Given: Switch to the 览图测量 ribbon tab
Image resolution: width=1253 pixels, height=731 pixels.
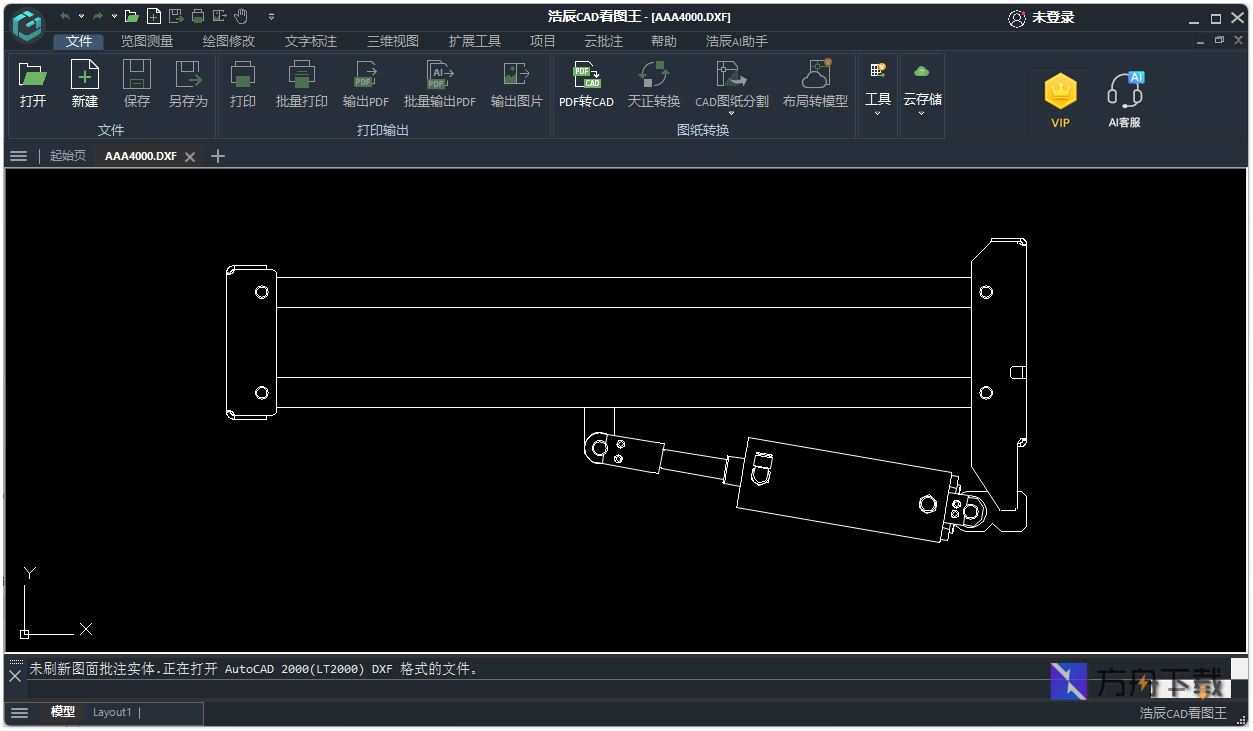Looking at the screenshot, I should click(x=147, y=41).
